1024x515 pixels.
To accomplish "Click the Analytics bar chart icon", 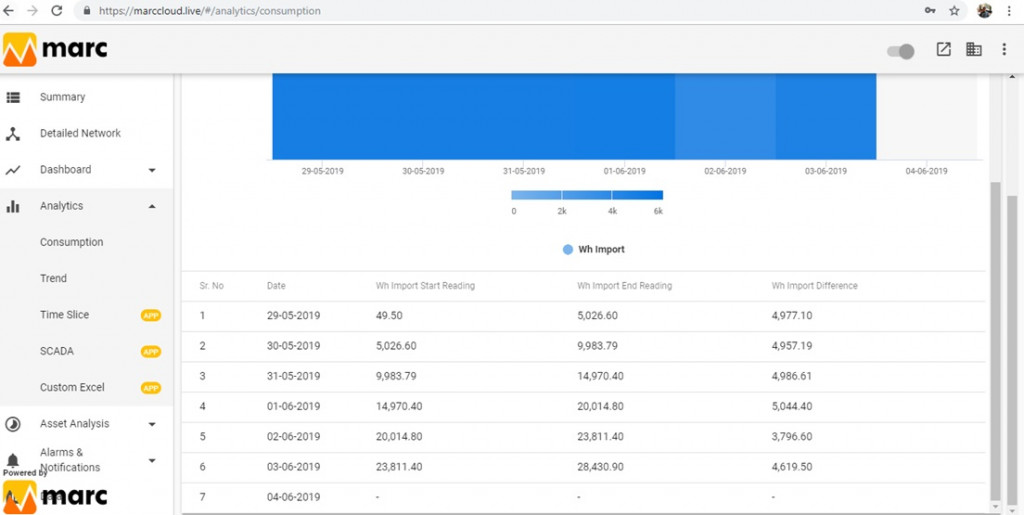I will pos(13,206).
